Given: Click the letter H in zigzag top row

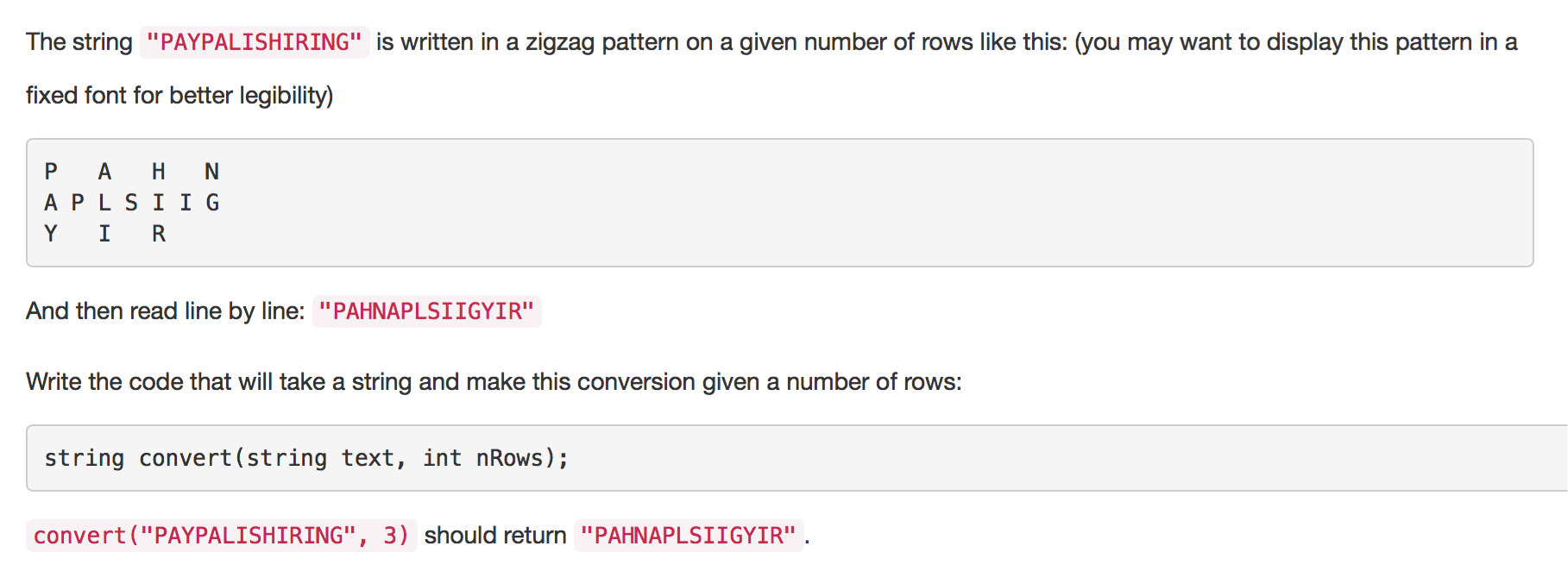Looking at the screenshot, I should tap(159, 172).
